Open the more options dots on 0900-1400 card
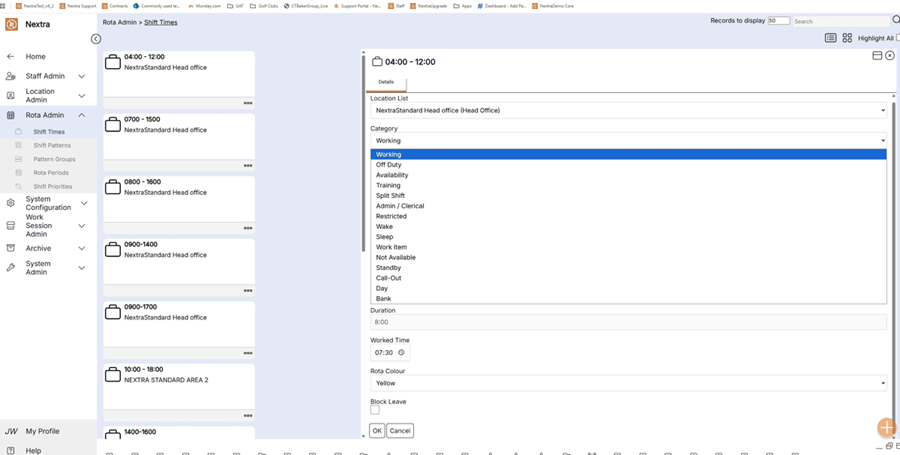The width and height of the screenshot is (900, 455). coord(248,291)
